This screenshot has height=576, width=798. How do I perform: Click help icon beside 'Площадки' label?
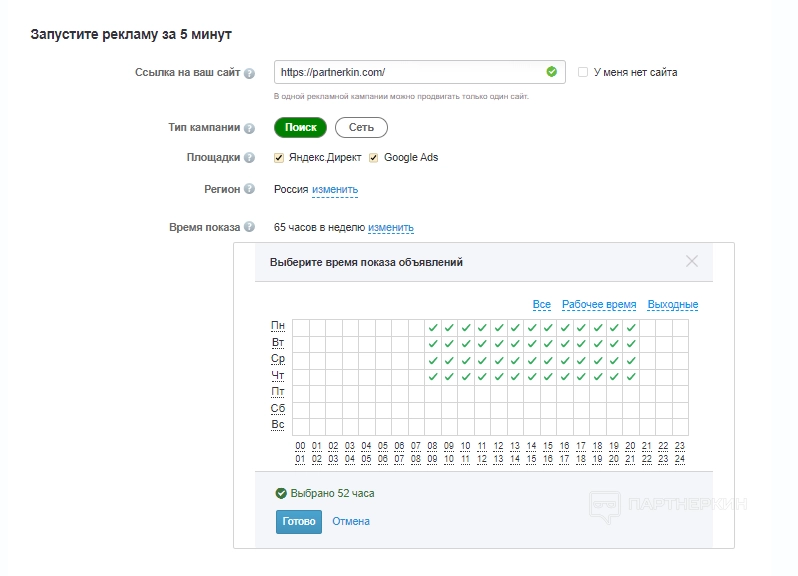[x=249, y=158]
